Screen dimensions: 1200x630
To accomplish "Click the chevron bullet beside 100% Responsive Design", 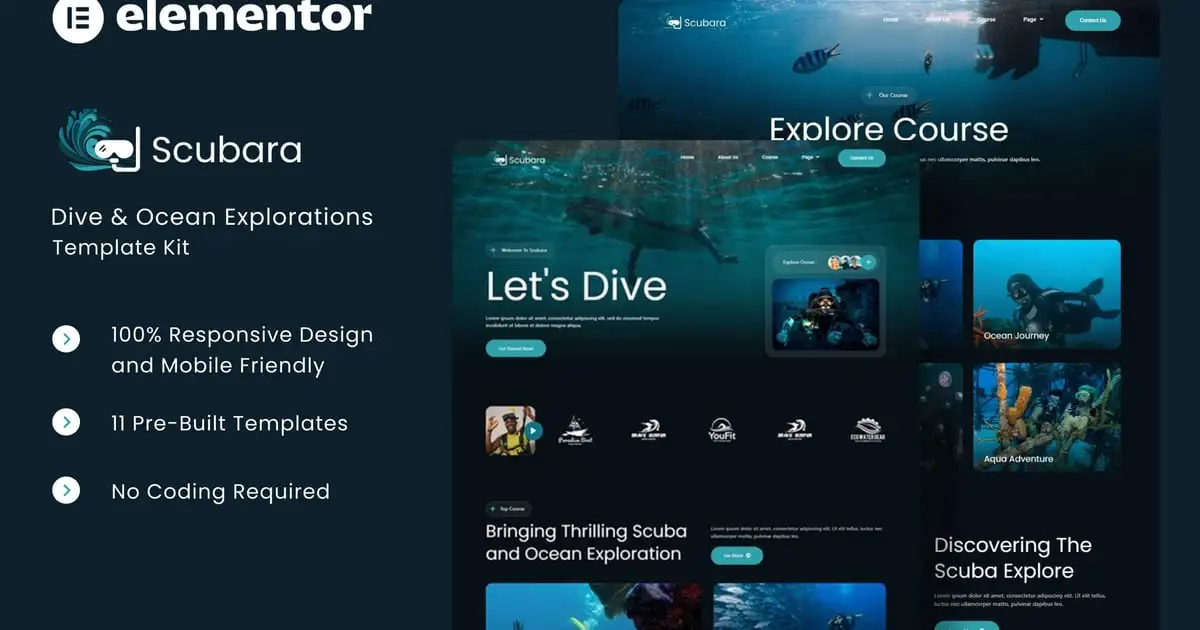I will 66,339.
